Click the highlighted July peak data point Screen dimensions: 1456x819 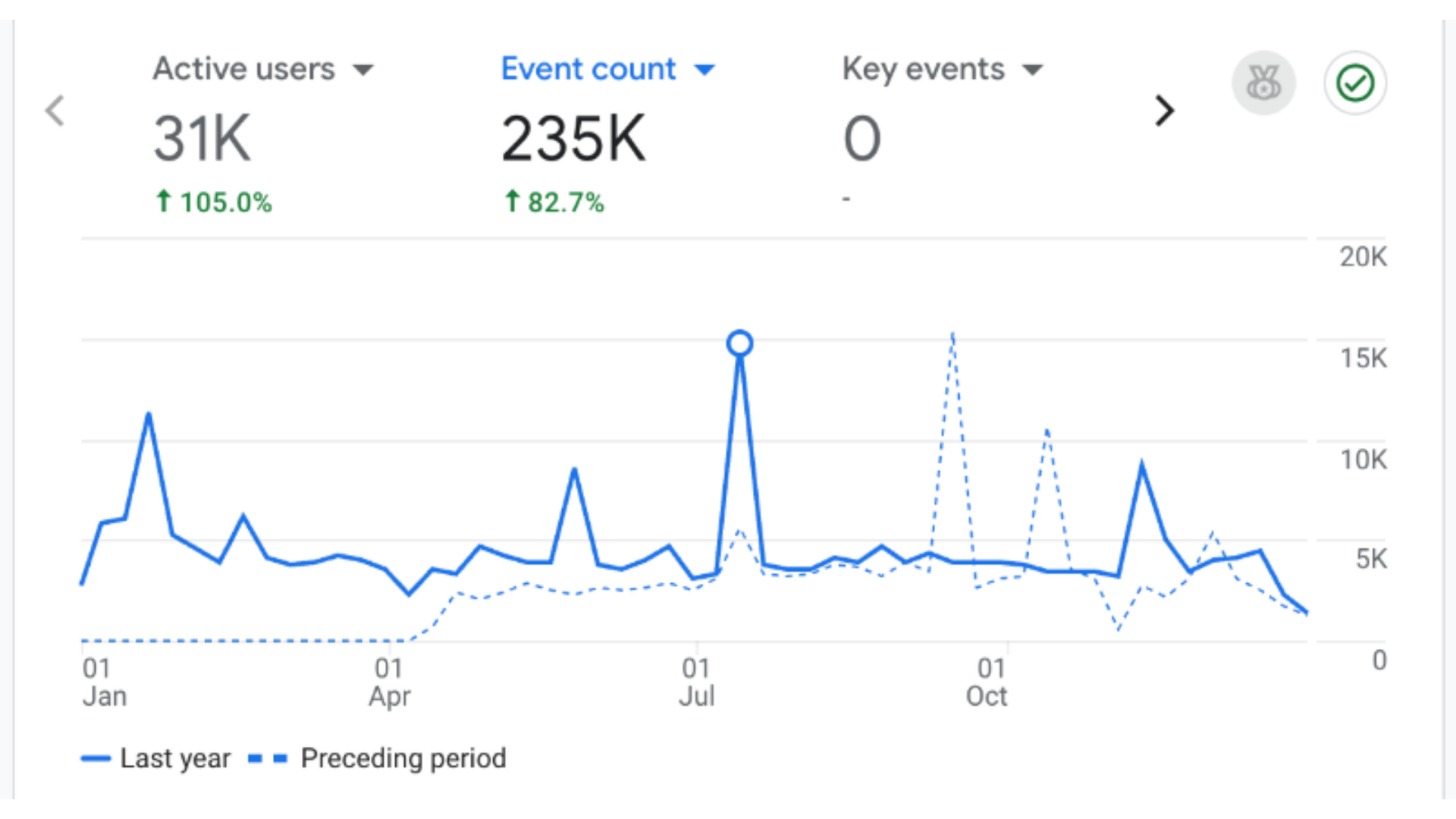[x=739, y=344]
